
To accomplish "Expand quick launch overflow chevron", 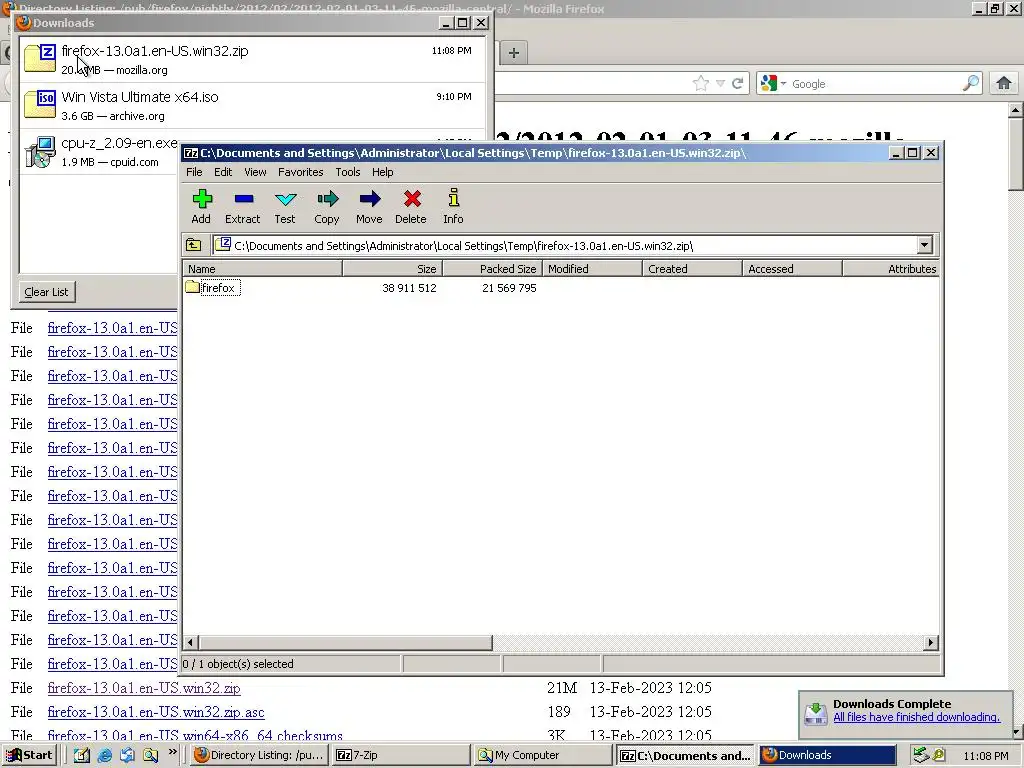I will tap(172, 752).
